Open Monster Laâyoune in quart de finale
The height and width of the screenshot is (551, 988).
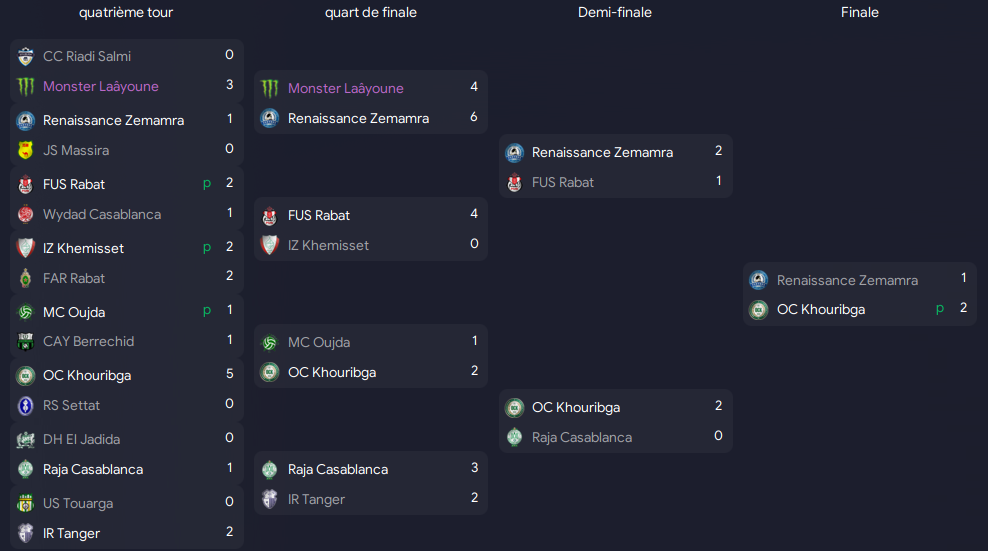point(345,88)
